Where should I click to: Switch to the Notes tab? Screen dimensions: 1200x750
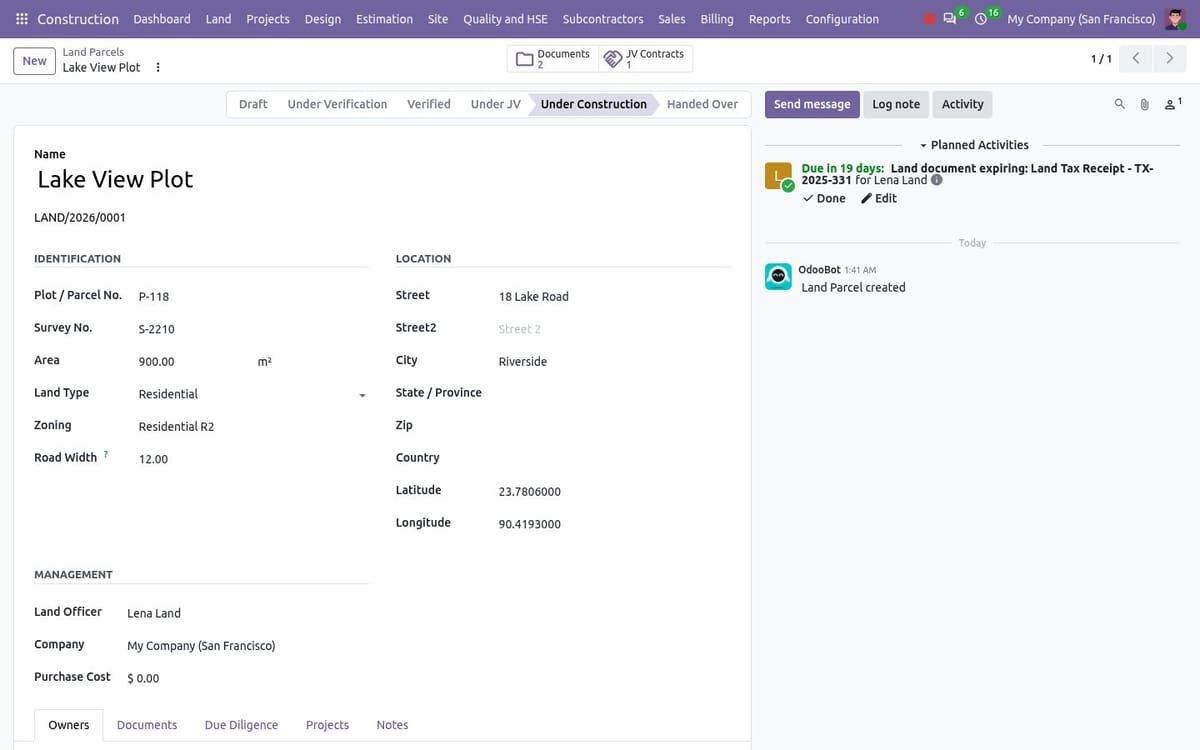click(392, 725)
